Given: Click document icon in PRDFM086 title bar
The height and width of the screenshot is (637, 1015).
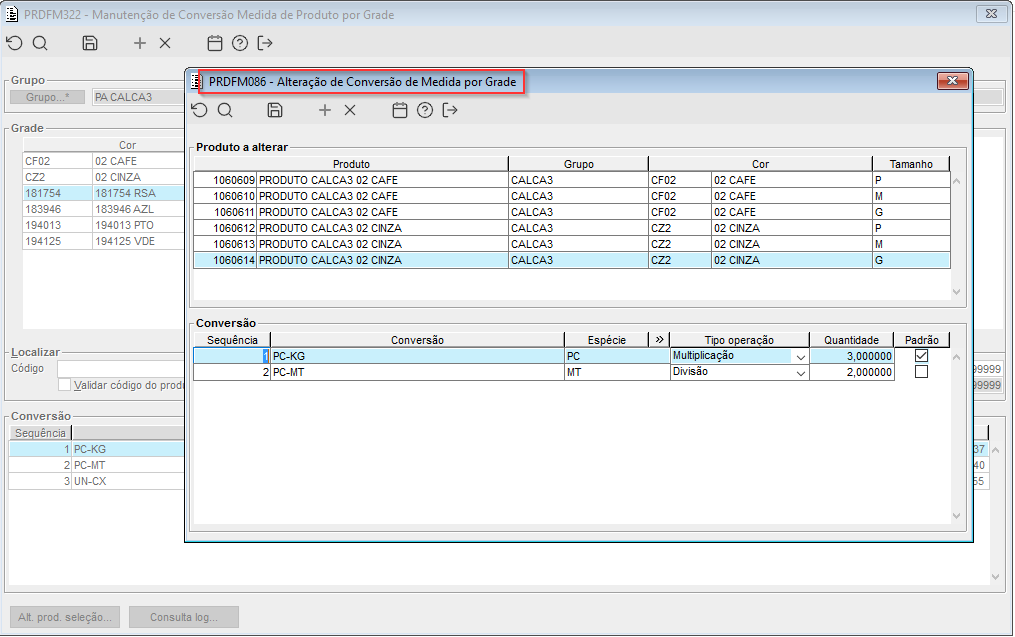Looking at the screenshot, I should point(196,82).
